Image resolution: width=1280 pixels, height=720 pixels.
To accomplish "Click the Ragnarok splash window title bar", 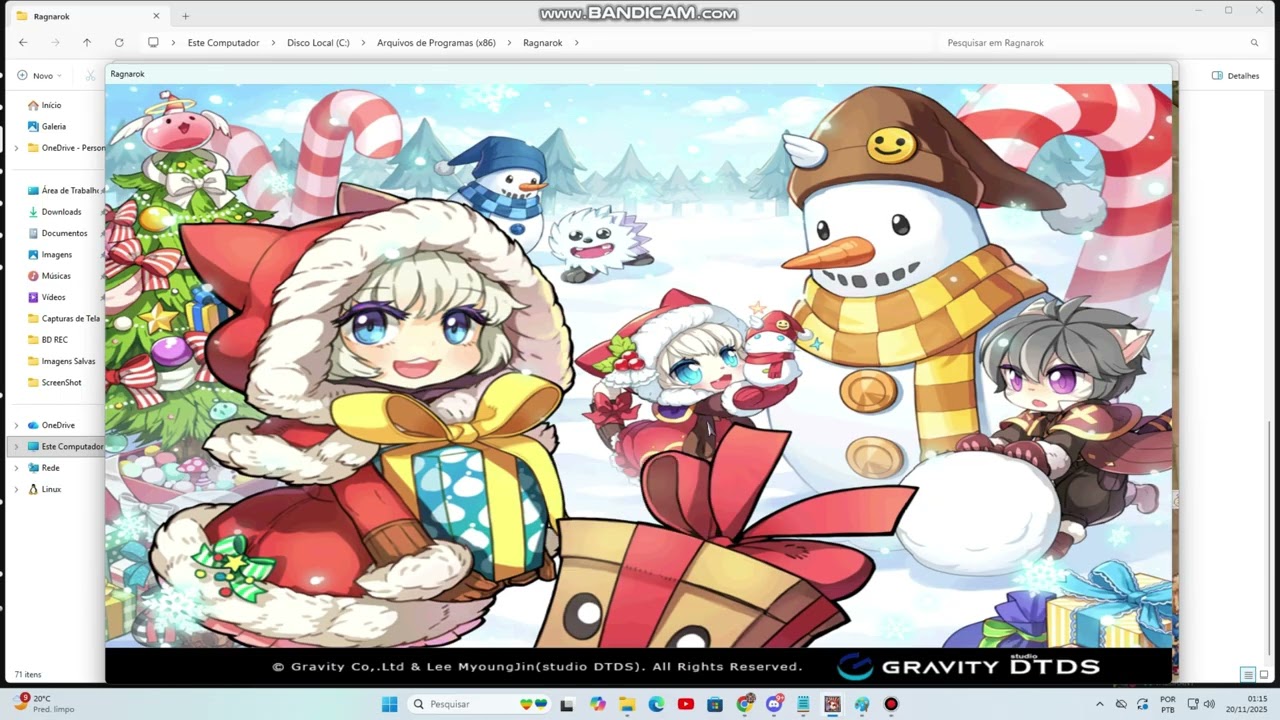I will 638,74.
